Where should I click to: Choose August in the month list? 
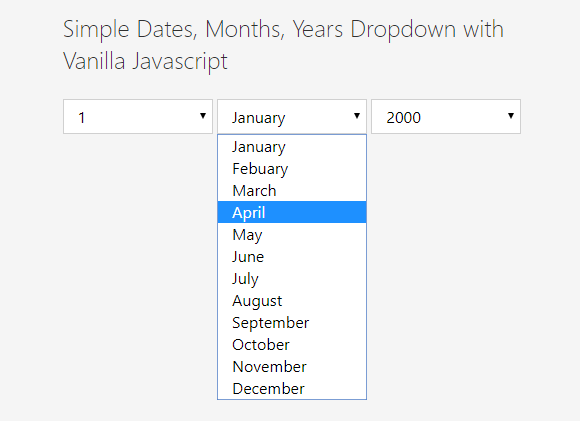click(292, 300)
